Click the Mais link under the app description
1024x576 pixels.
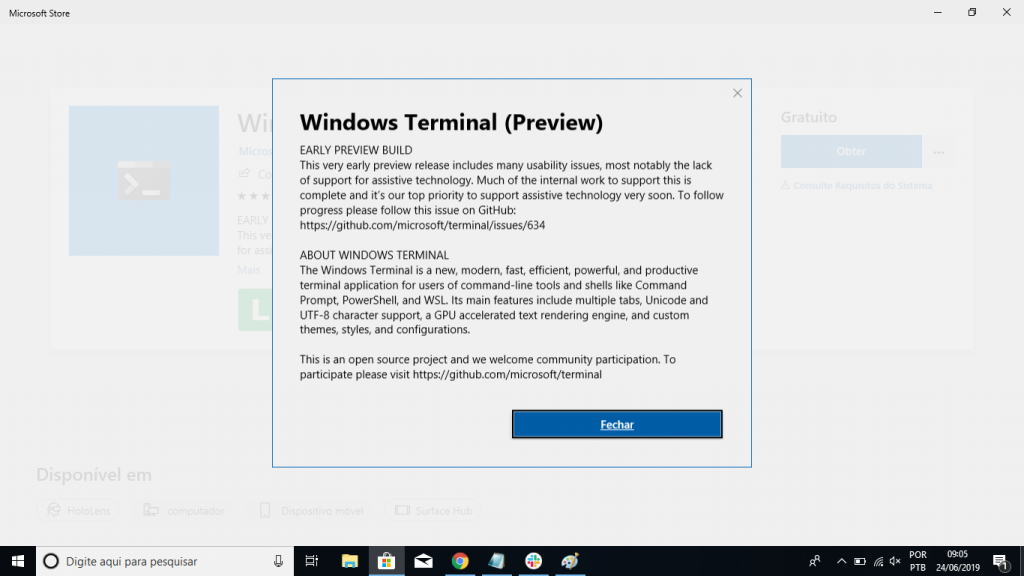click(x=249, y=270)
